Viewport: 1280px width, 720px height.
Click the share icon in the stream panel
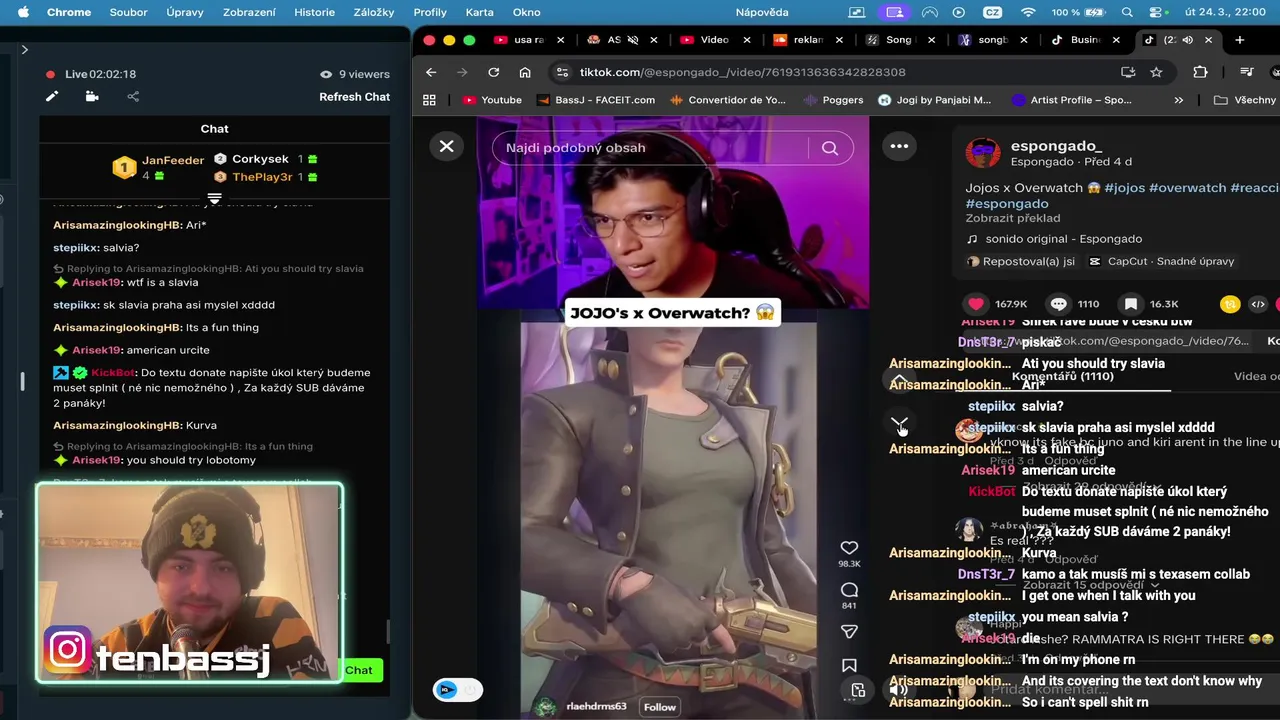[x=133, y=97]
